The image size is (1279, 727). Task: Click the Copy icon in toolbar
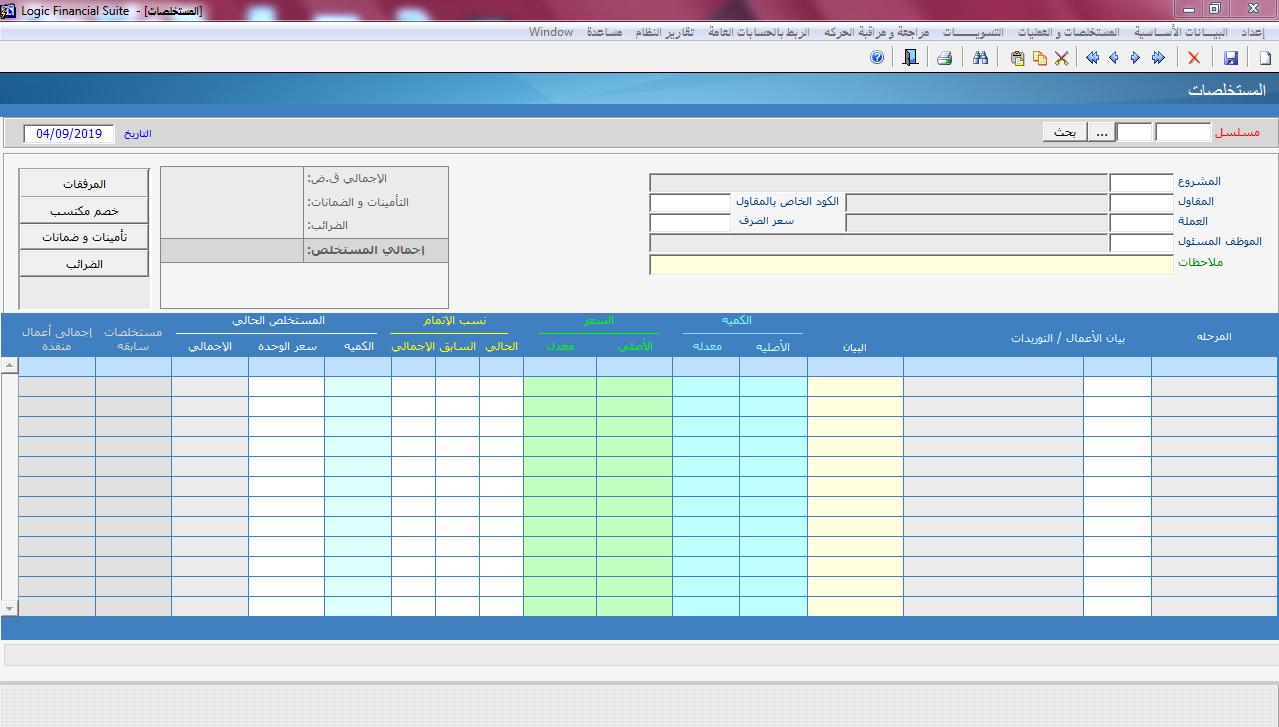click(1039, 58)
